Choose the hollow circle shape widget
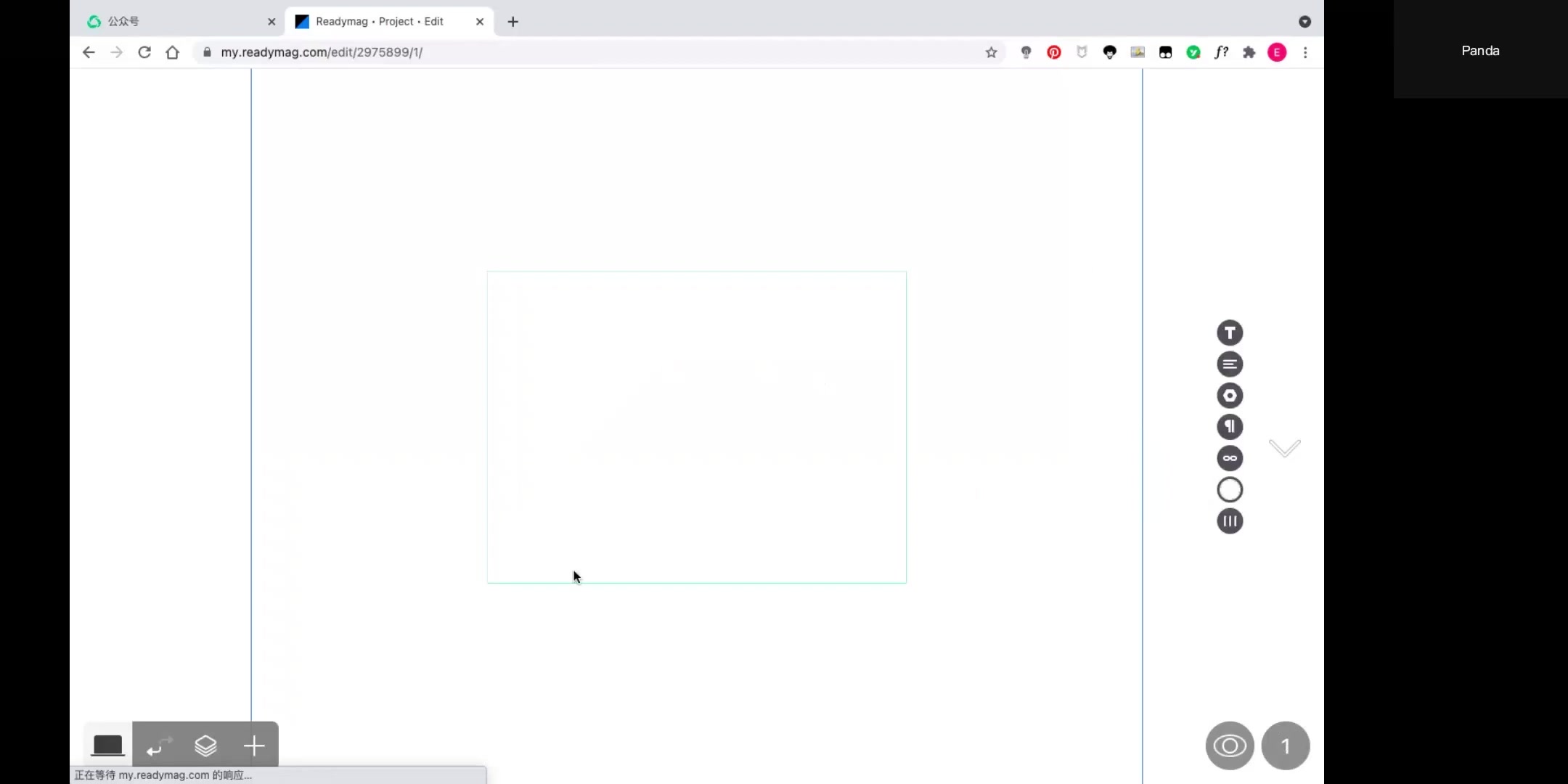The height and width of the screenshot is (784, 1568). click(1230, 489)
